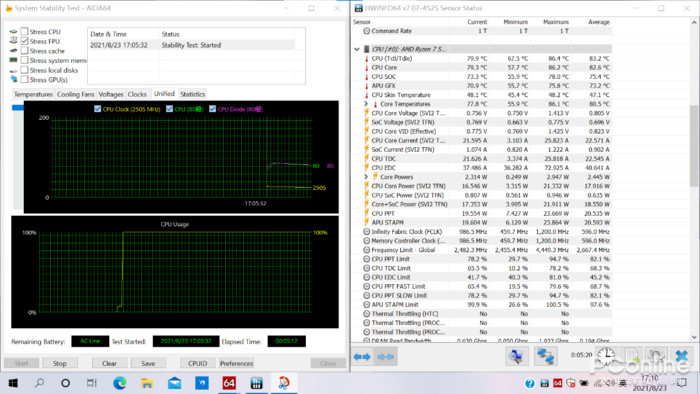Open the HWiNFO network computers icon
Screen dimensions: 700x394
pos(545,357)
